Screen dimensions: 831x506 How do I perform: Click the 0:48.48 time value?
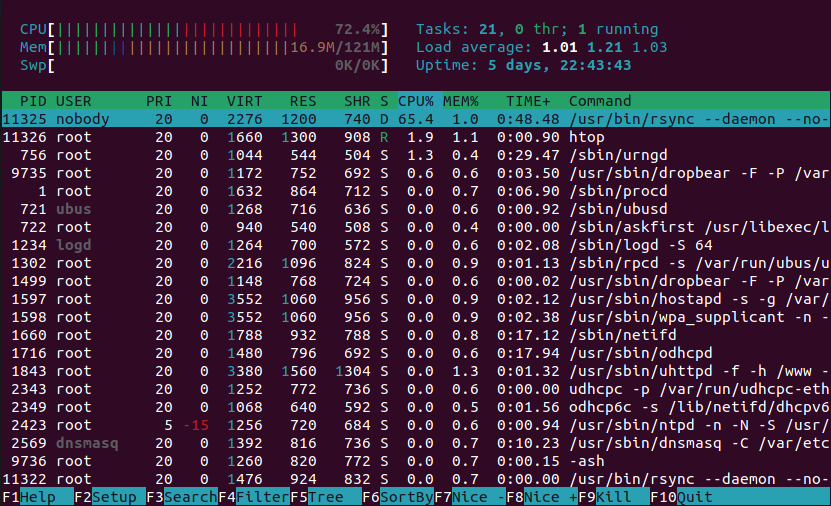pos(528,119)
